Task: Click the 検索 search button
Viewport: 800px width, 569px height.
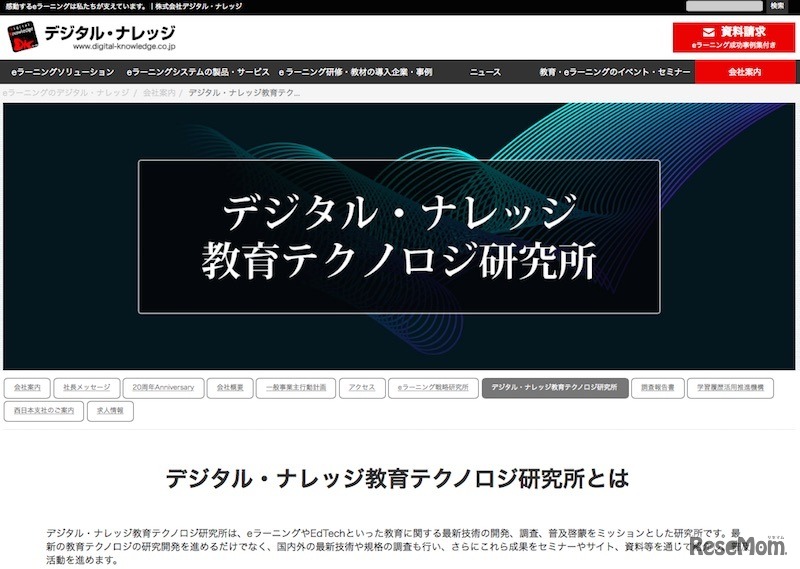Action: (778, 6)
